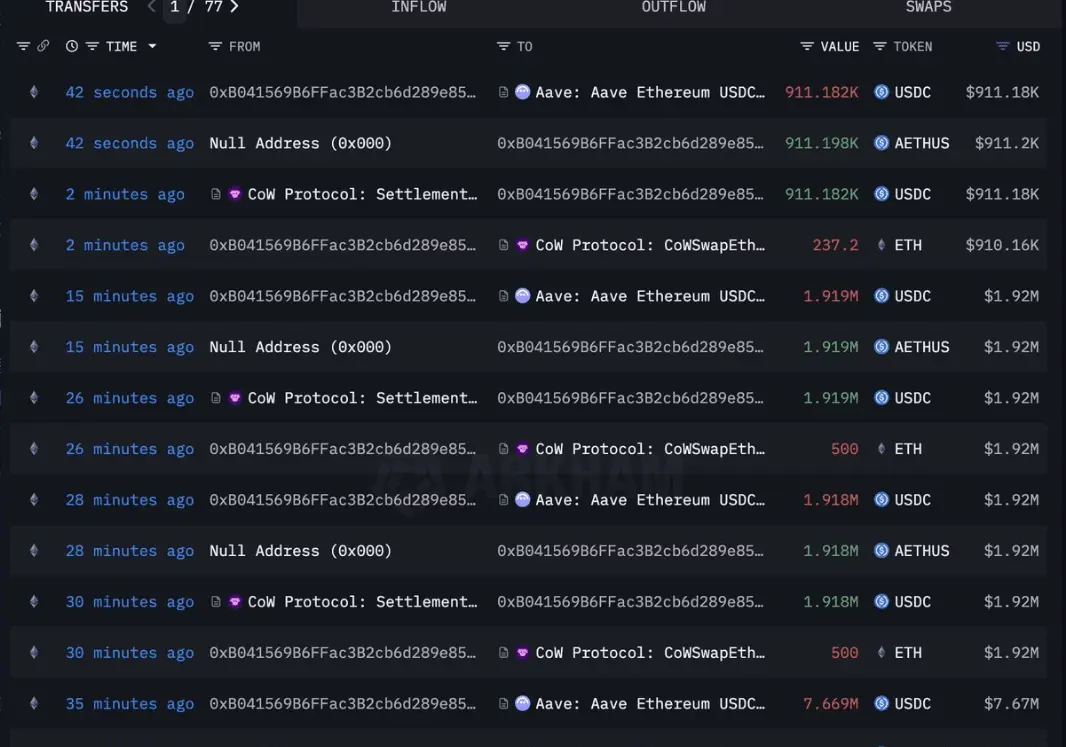
Task: Open the TOKEN column filter
Action: (x=880, y=46)
